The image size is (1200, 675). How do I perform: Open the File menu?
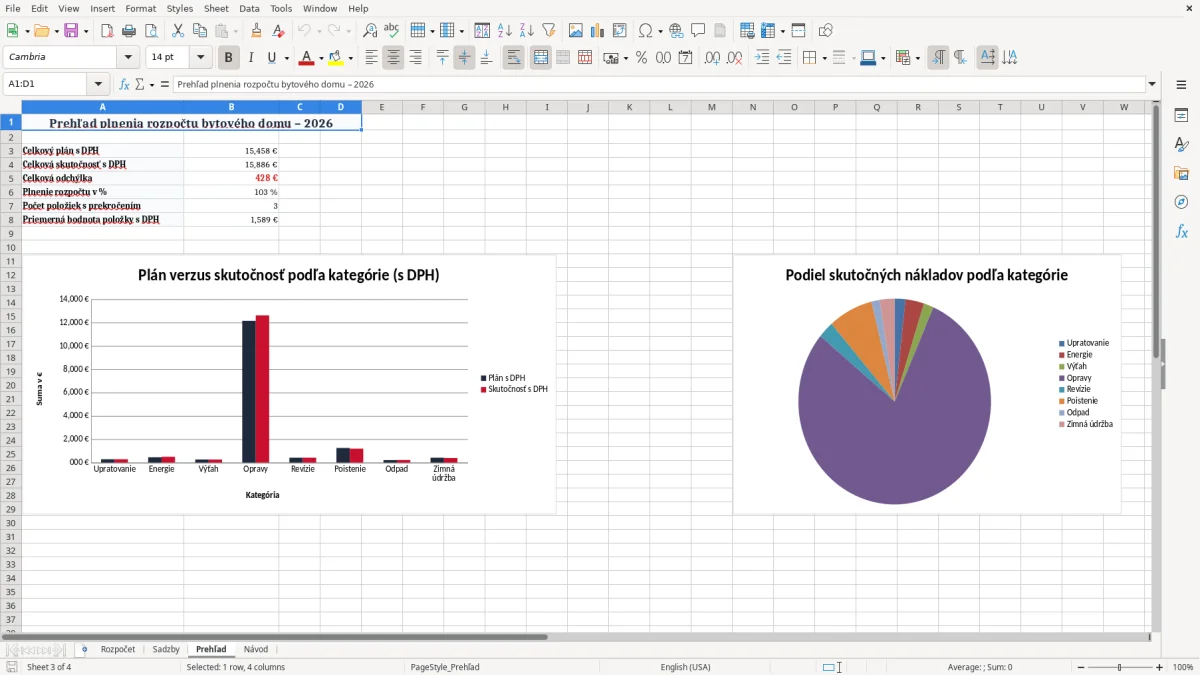tap(13, 8)
